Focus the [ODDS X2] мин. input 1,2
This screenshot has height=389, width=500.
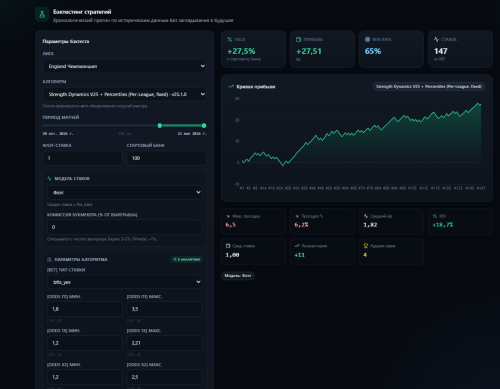point(85,377)
